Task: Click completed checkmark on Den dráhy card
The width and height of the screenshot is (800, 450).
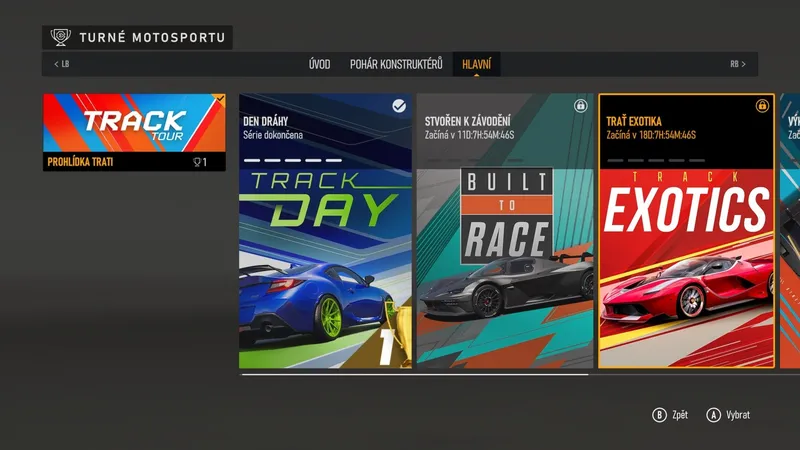Action: click(x=399, y=106)
